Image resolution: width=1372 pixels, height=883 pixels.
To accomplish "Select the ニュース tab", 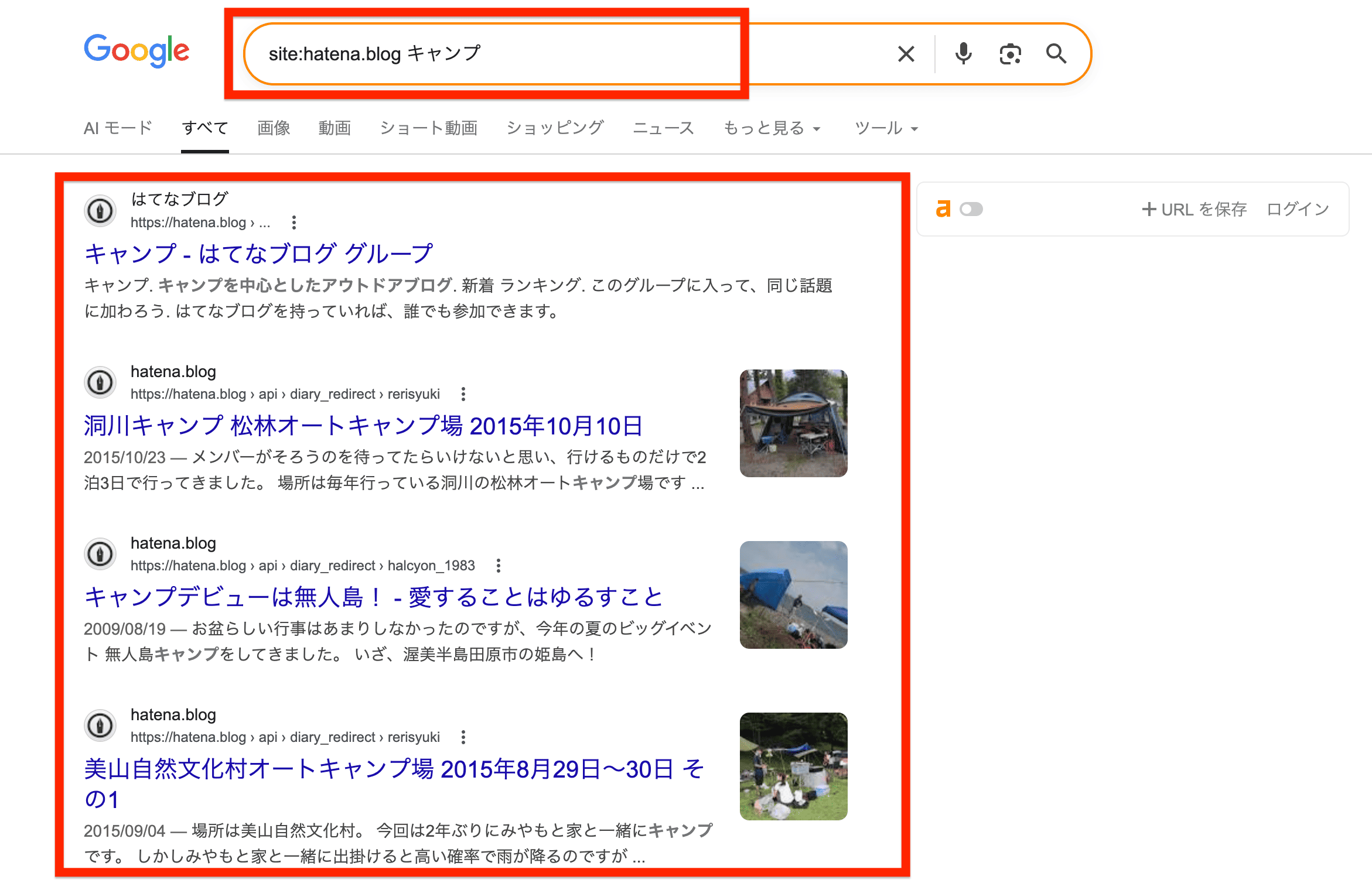I will 663,128.
